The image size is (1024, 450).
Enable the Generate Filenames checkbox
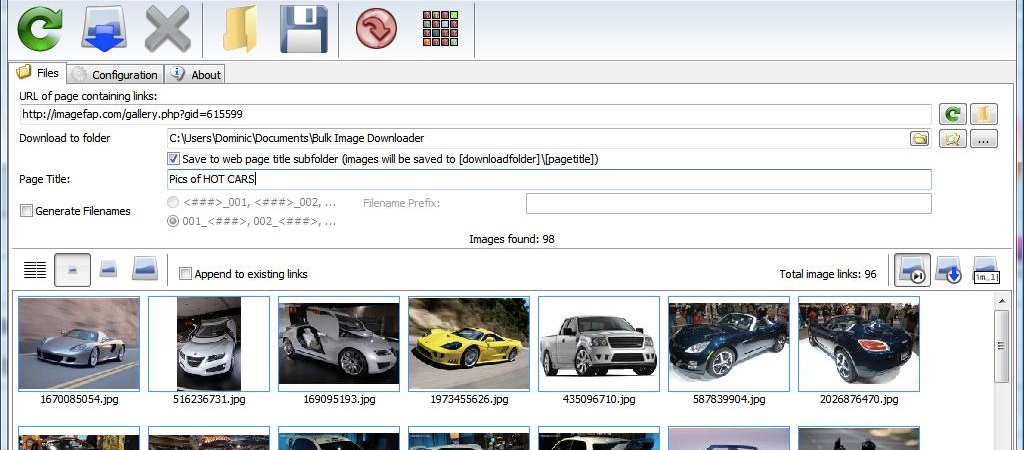pos(26,211)
